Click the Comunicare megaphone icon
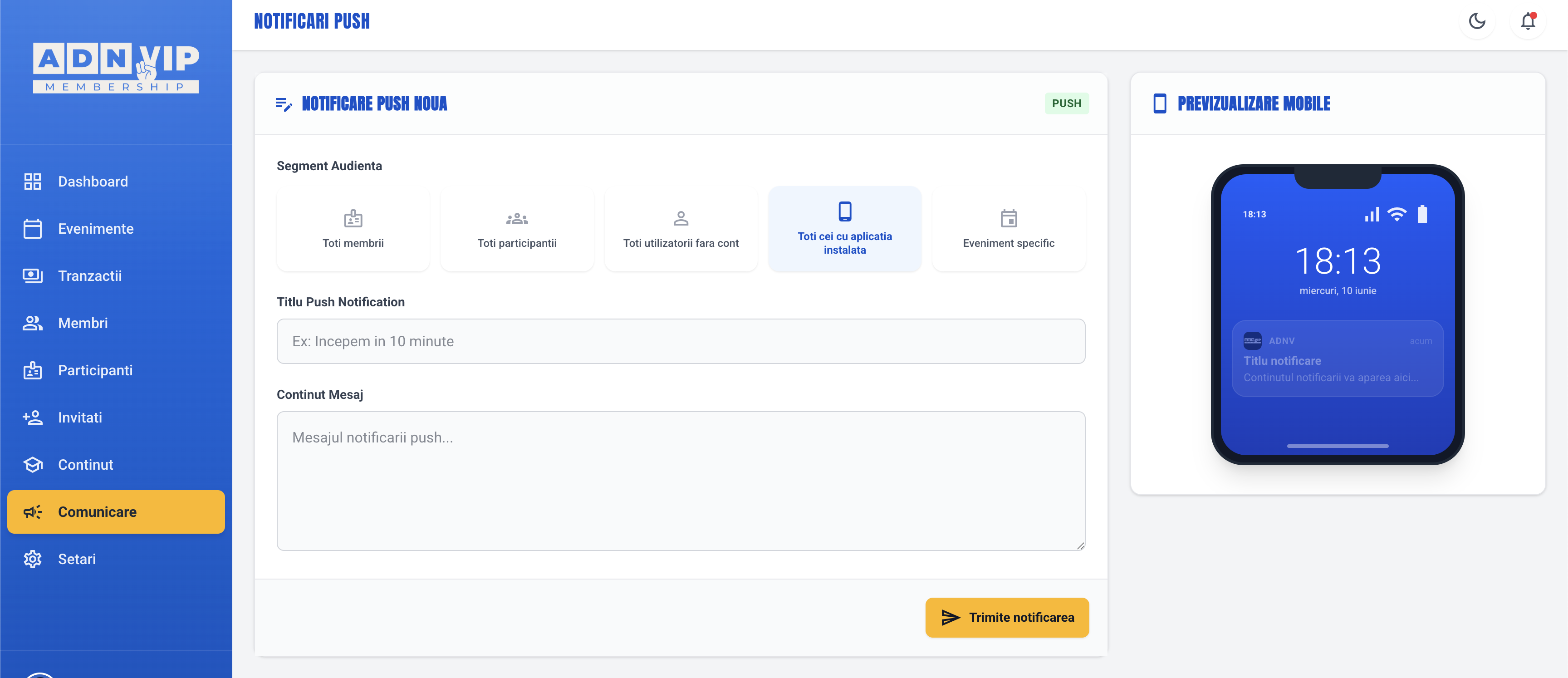This screenshot has height=678, width=1568. click(x=32, y=512)
